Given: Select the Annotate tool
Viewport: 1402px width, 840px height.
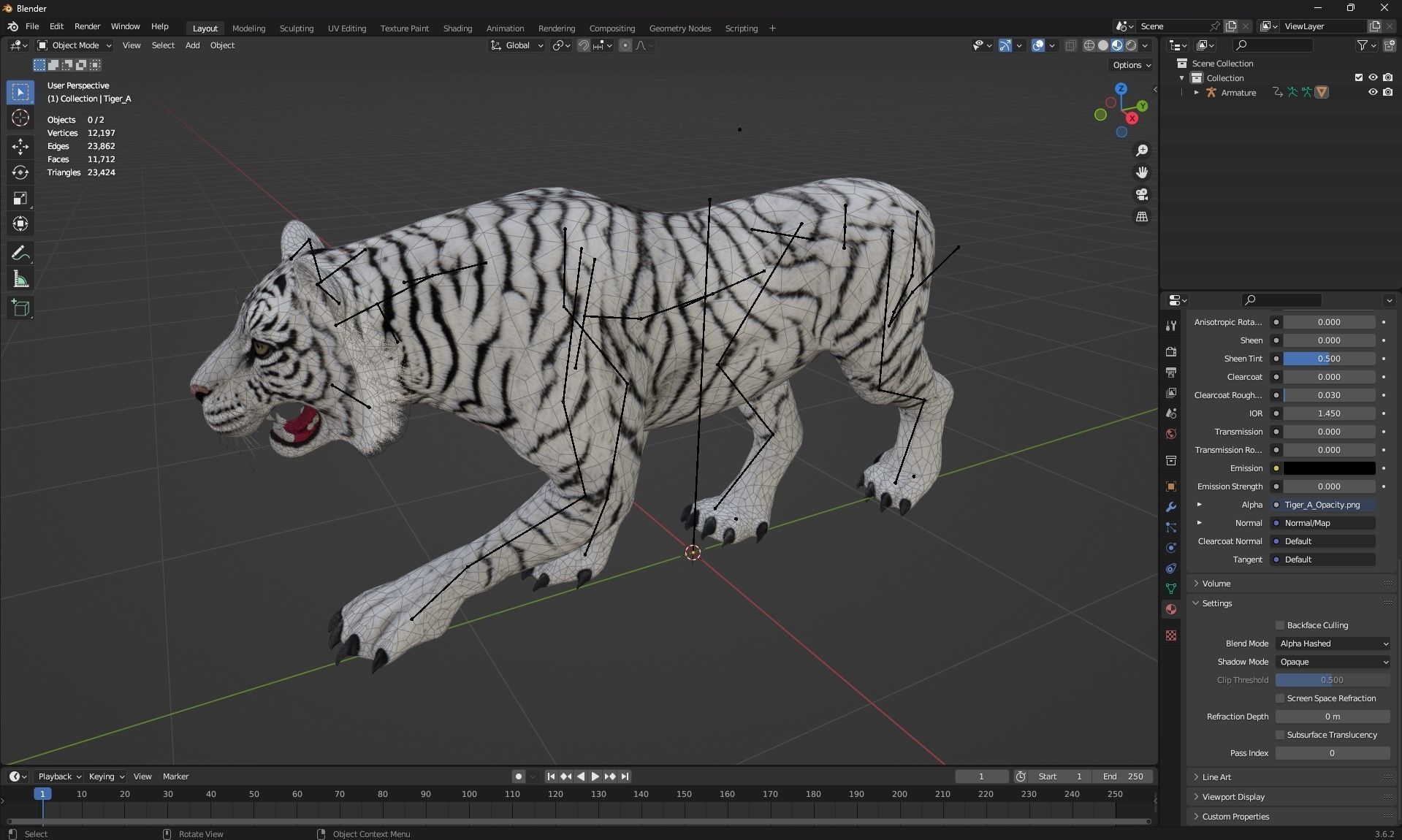Looking at the screenshot, I should pos(20,253).
